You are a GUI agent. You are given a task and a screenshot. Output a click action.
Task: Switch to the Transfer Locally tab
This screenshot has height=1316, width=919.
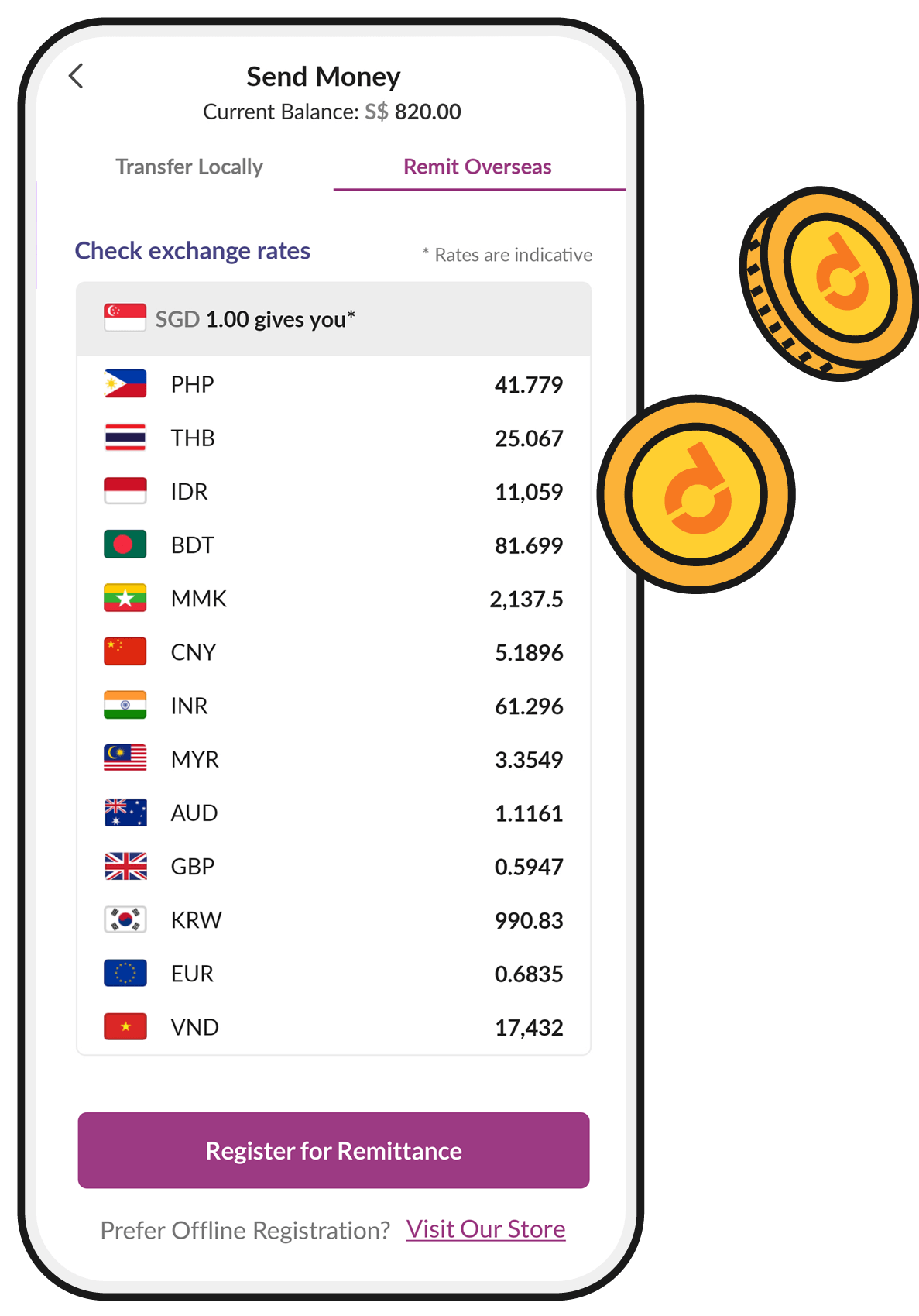[189, 167]
